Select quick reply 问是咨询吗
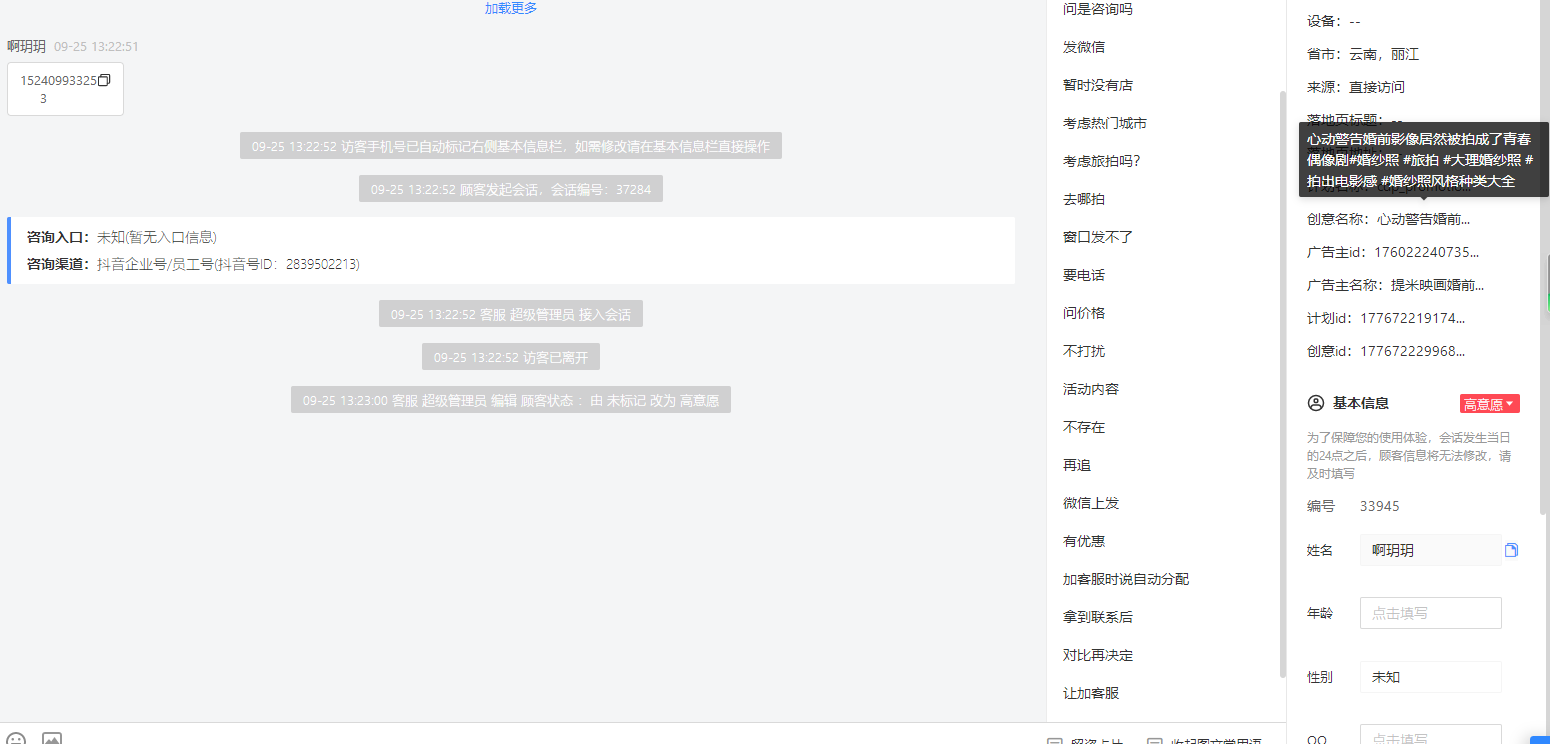The height and width of the screenshot is (744, 1550). (1098, 9)
